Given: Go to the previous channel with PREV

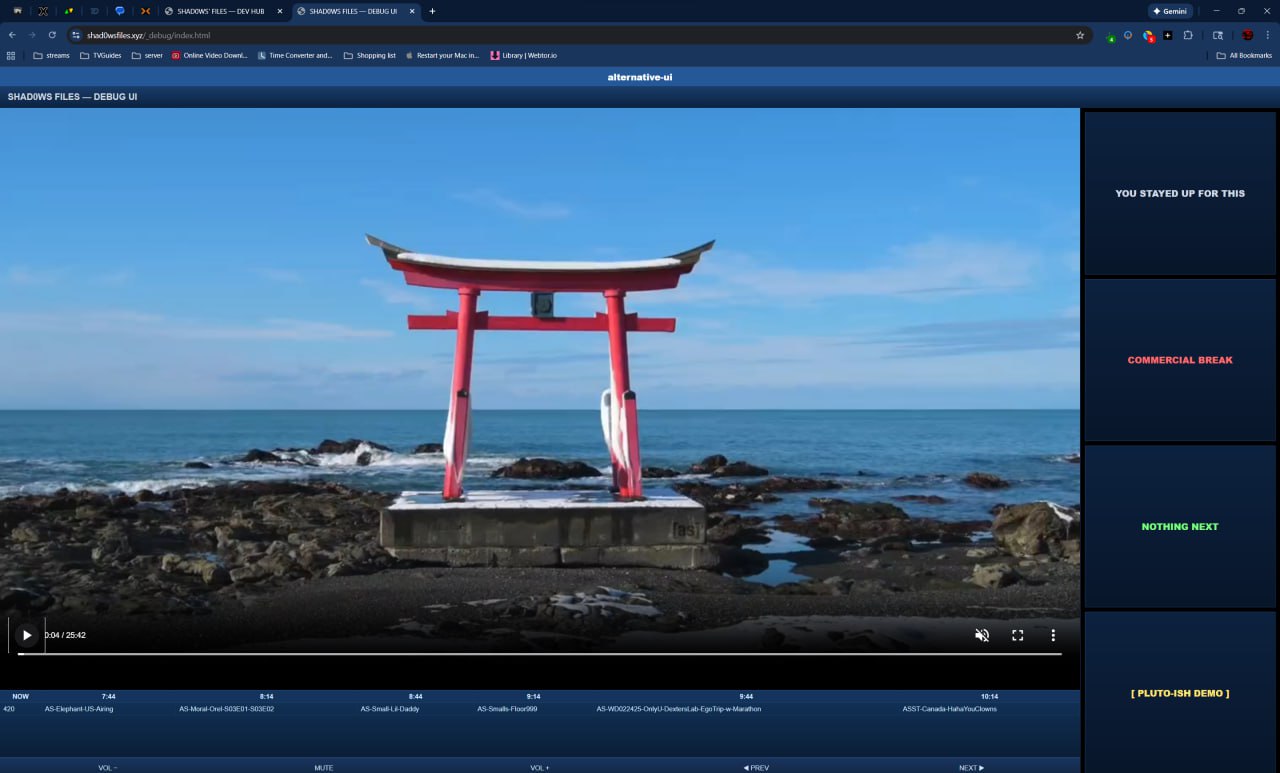Looking at the screenshot, I should pyautogui.click(x=756, y=767).
